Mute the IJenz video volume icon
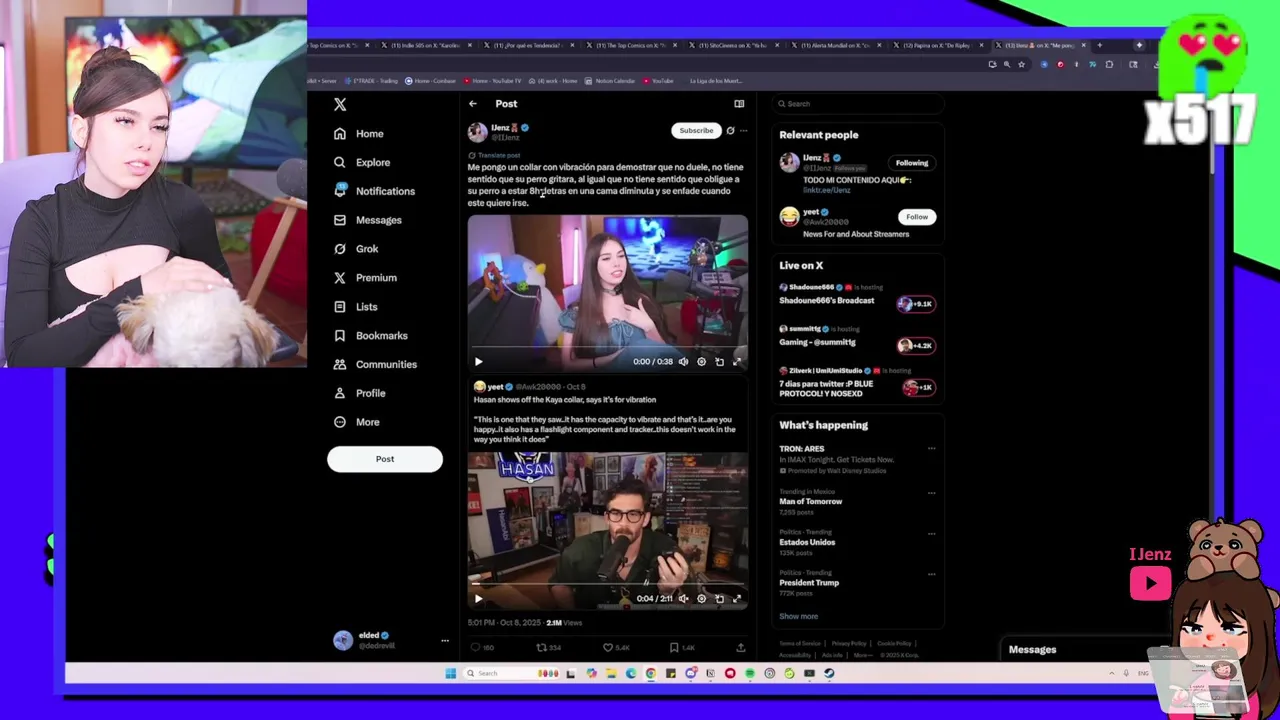 click(683, 362)
